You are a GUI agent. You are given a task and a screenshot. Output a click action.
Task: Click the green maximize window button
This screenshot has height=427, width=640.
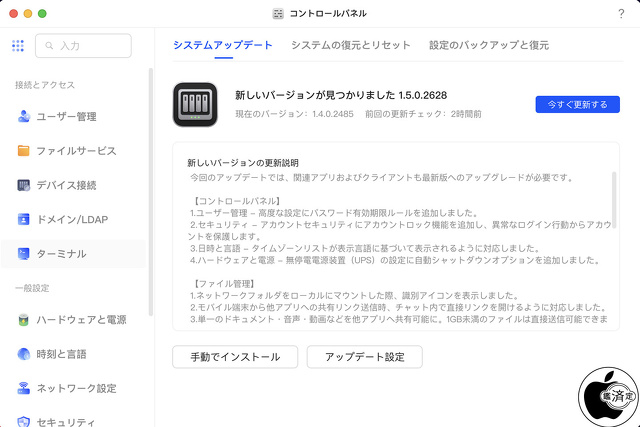pos(42,13)
